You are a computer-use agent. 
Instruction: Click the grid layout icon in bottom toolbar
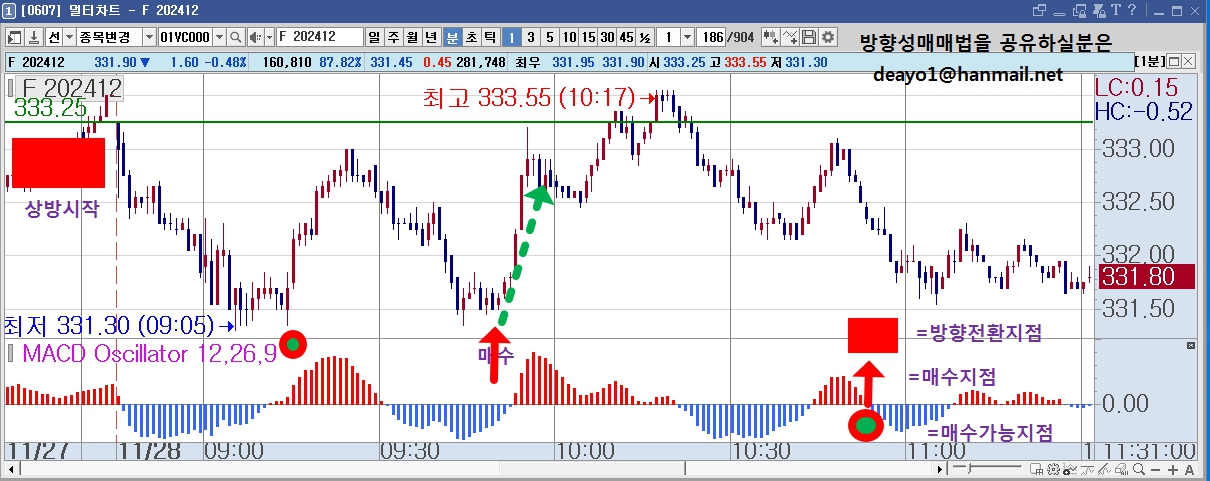pos(1036,470)
